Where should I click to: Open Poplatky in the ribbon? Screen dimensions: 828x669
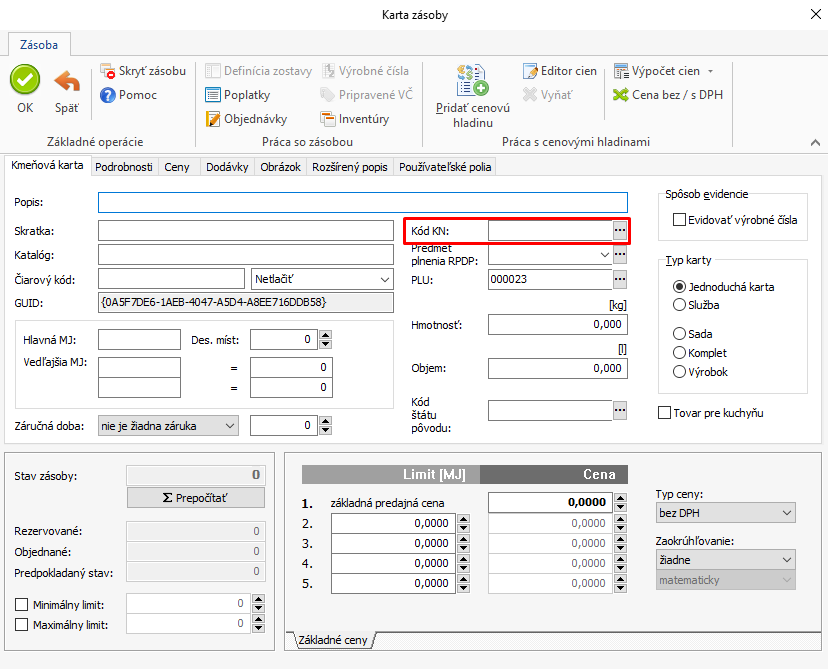238,95
